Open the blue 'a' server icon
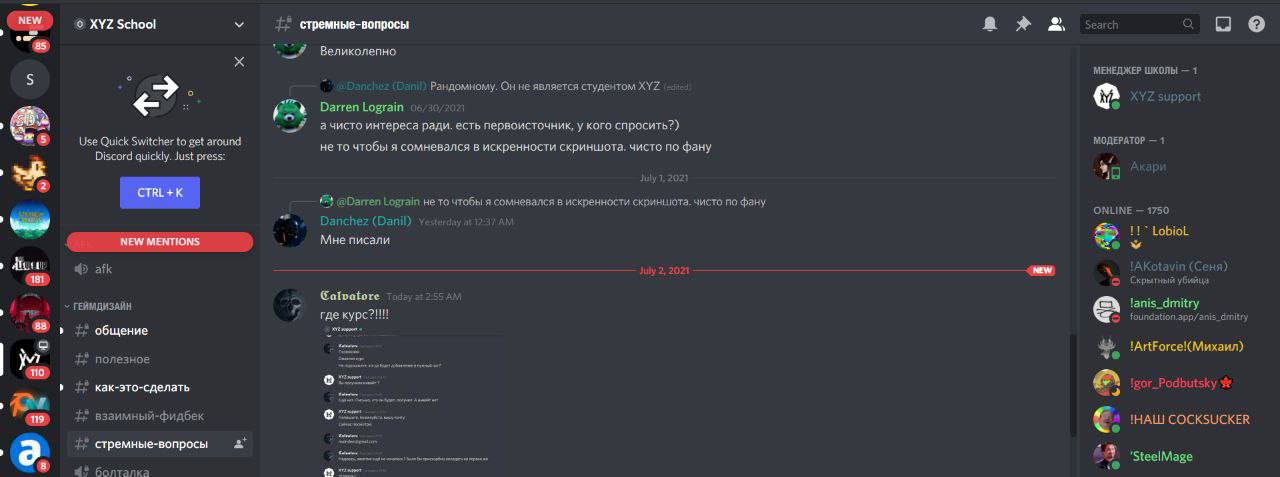 (30, 453)
